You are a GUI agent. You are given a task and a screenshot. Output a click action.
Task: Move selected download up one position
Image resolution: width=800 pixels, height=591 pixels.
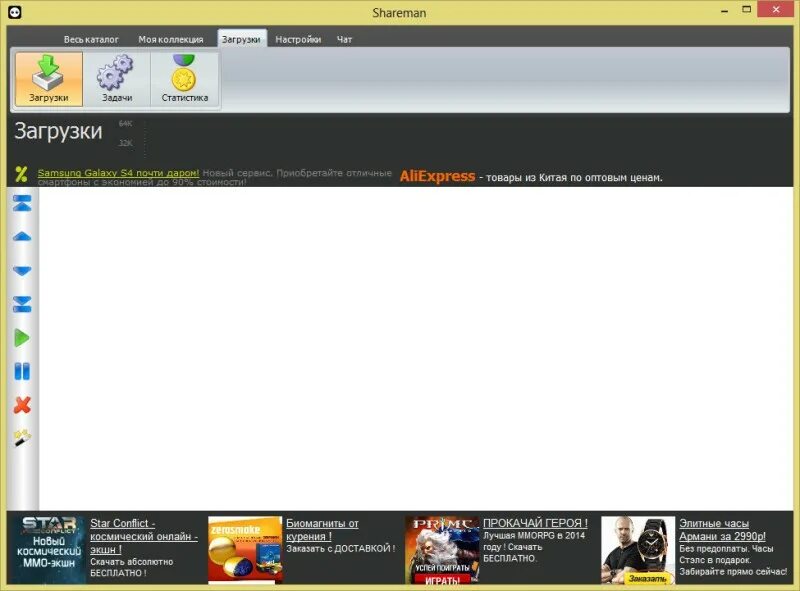(22, 236)
